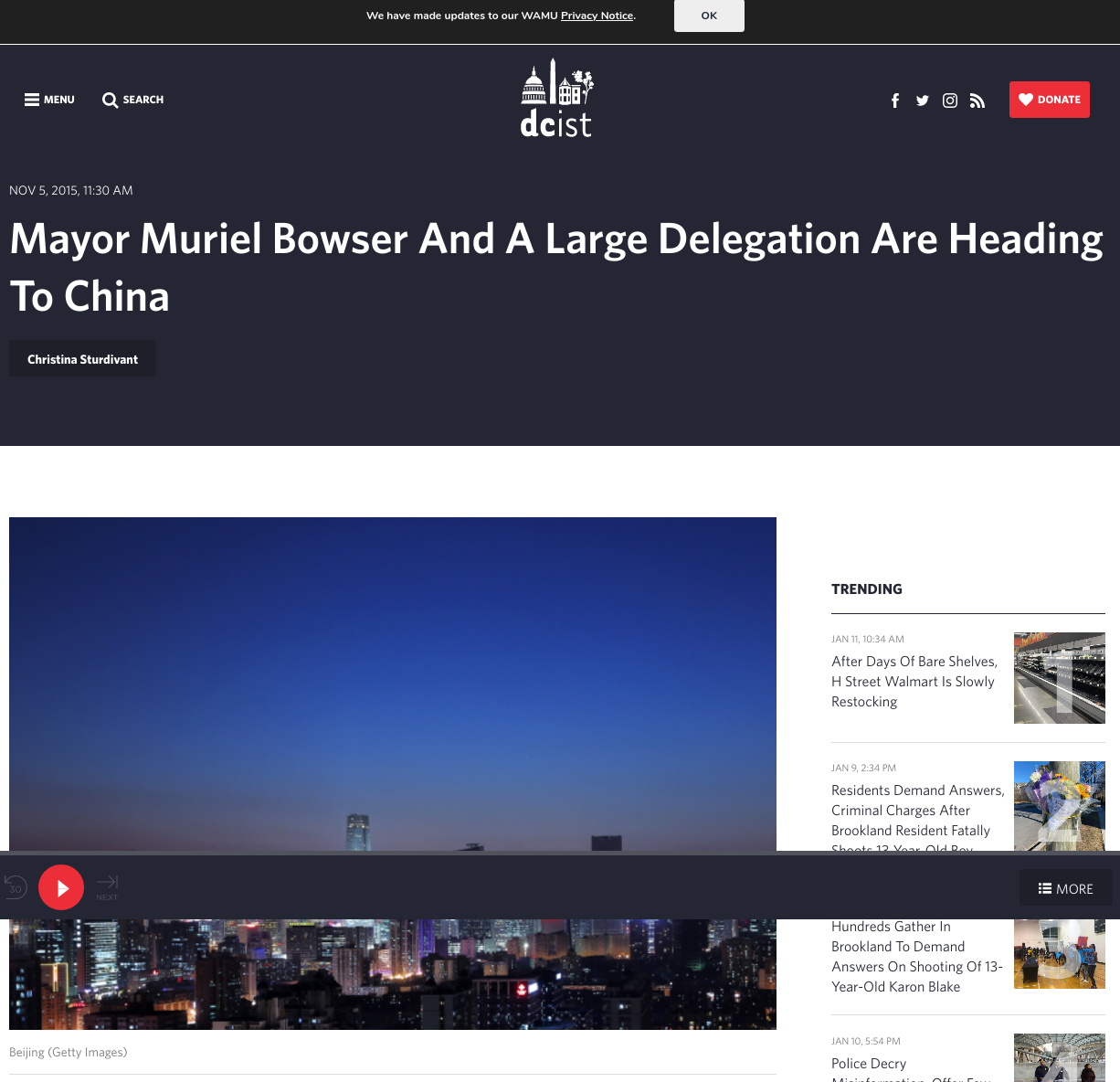Click the article headline about Mayor Bowser

point(556,267)
